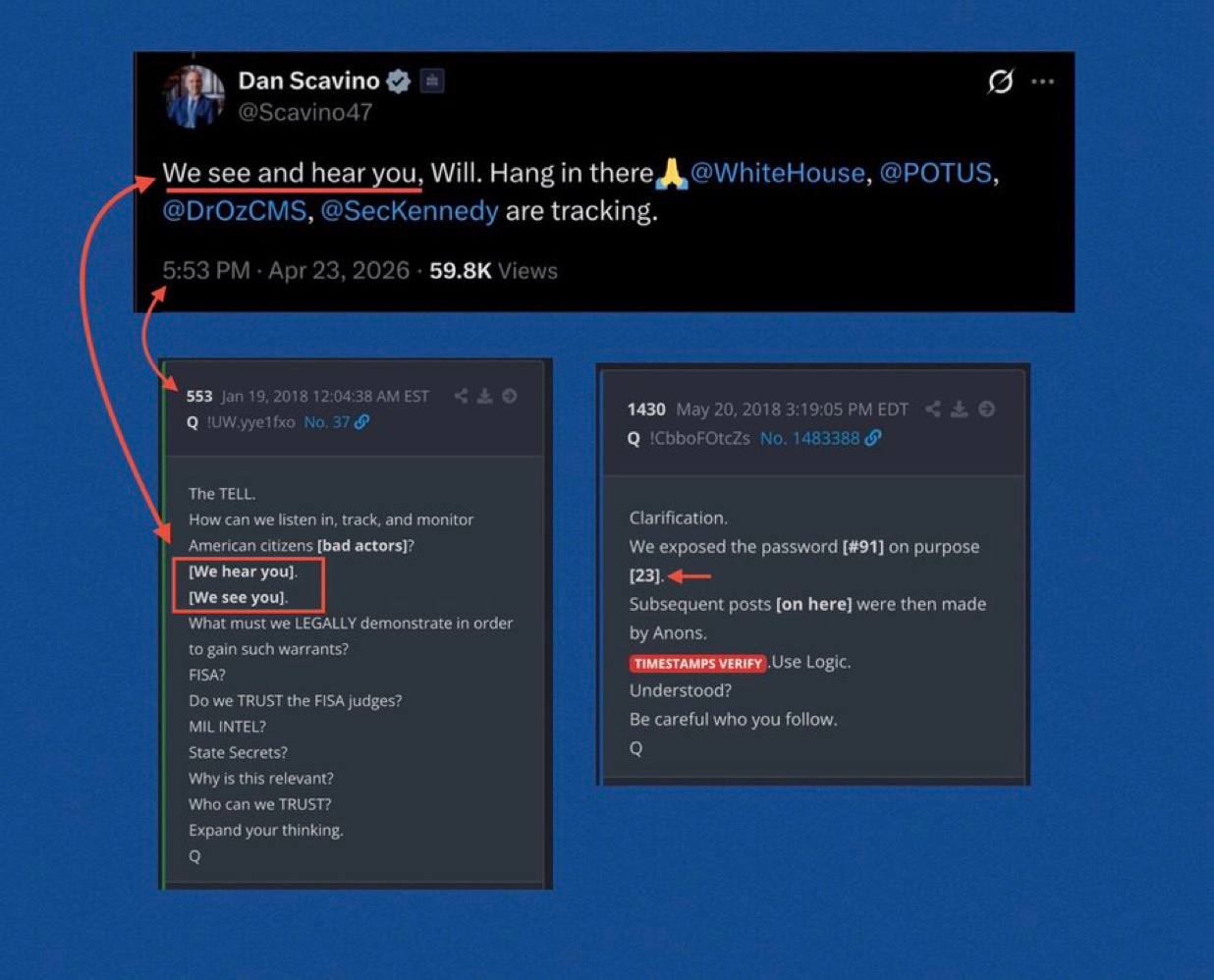Image resolution: width=1214 pixels, height=980 pixels.
Task: Click the government affiliation badge icon
Action: pos(432,81)
